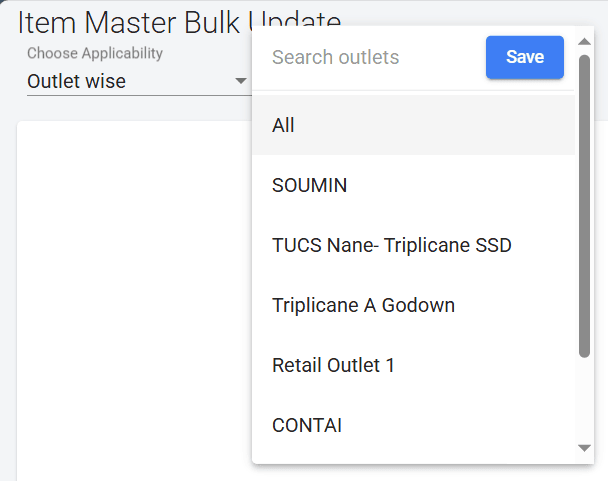Expand the Choose Applicability dropdown arrow
Screen dimensions: 608x481
click(240, 81)
